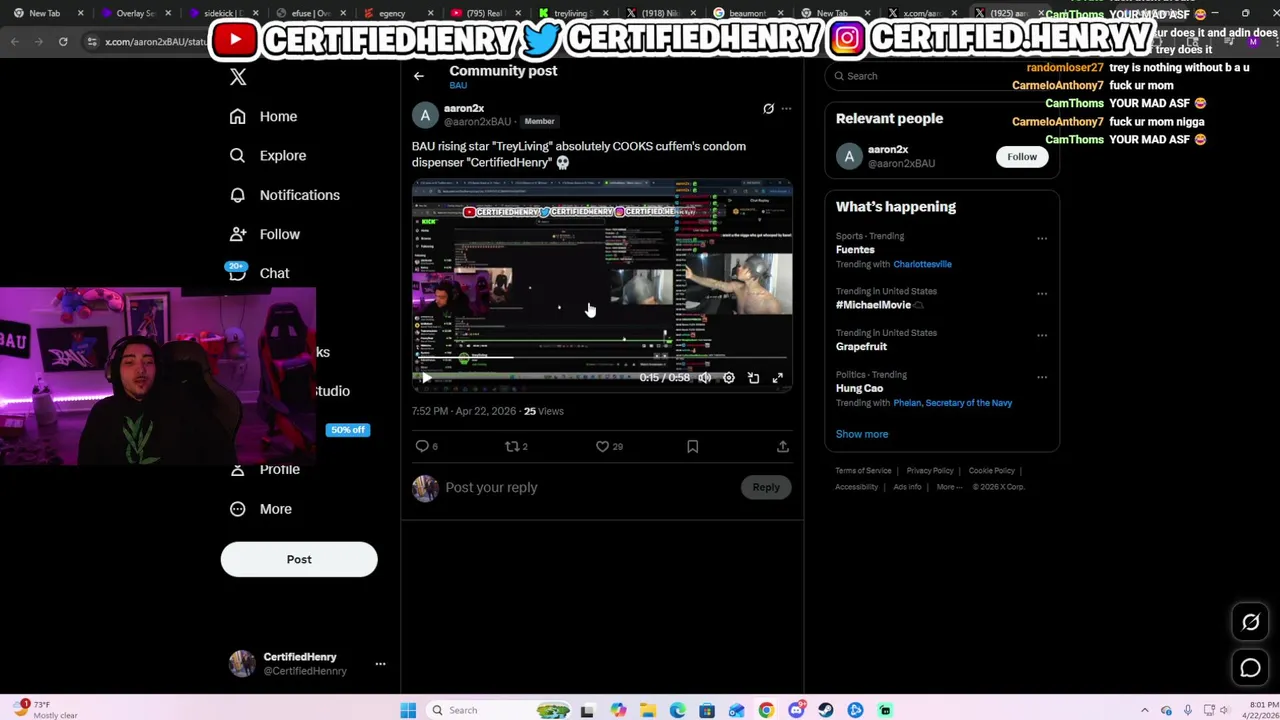
Task: Open aaron2x profile in Relevant people
Action: 887,150
